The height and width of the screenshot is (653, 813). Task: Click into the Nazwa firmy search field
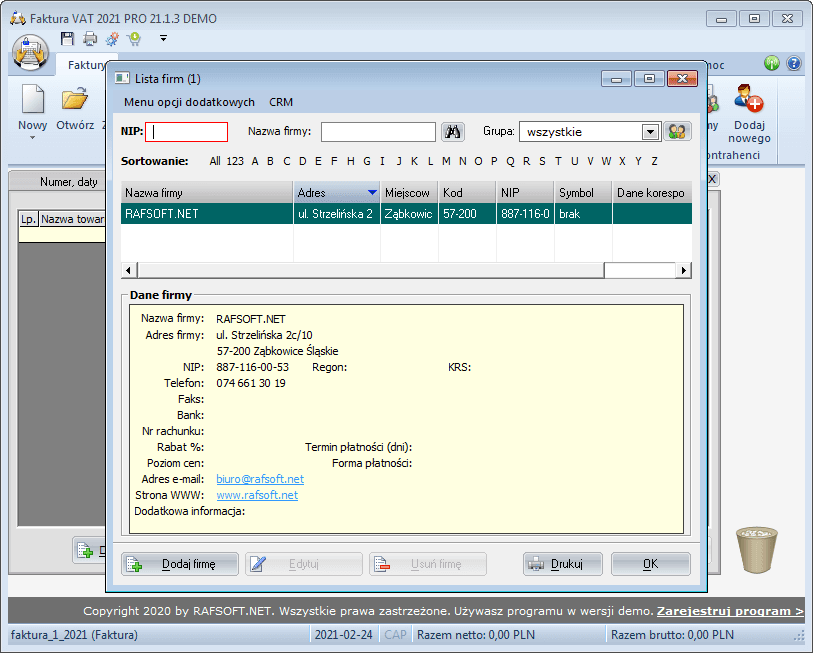pyautogui.click(x=378, y=131)
